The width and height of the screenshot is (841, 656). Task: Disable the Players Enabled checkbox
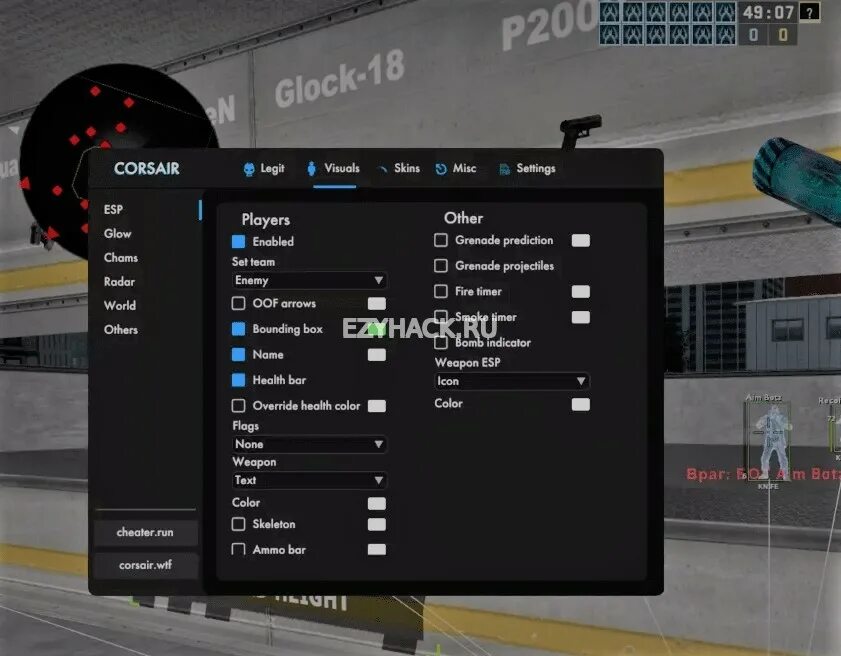pos(239,242)
